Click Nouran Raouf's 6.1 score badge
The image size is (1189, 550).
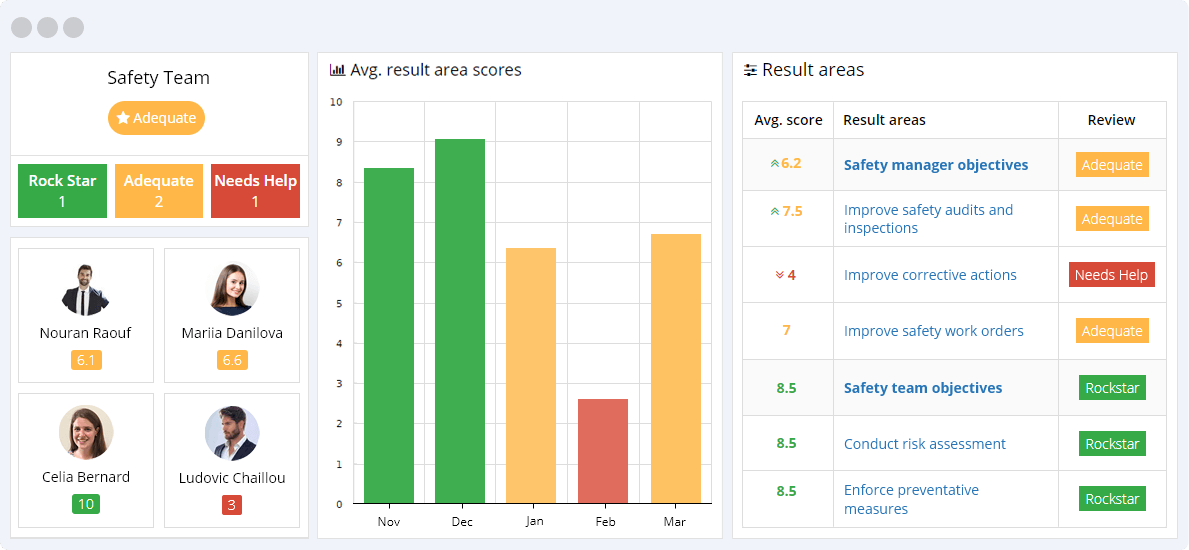tap(86, 360)
